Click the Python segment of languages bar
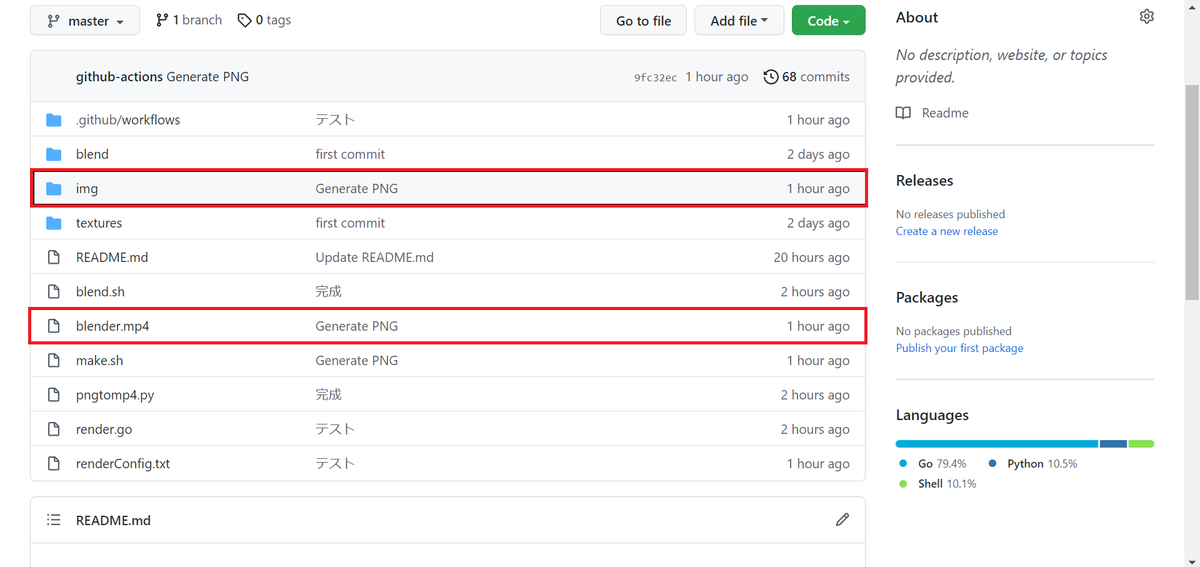 [x=1113, y=444]
